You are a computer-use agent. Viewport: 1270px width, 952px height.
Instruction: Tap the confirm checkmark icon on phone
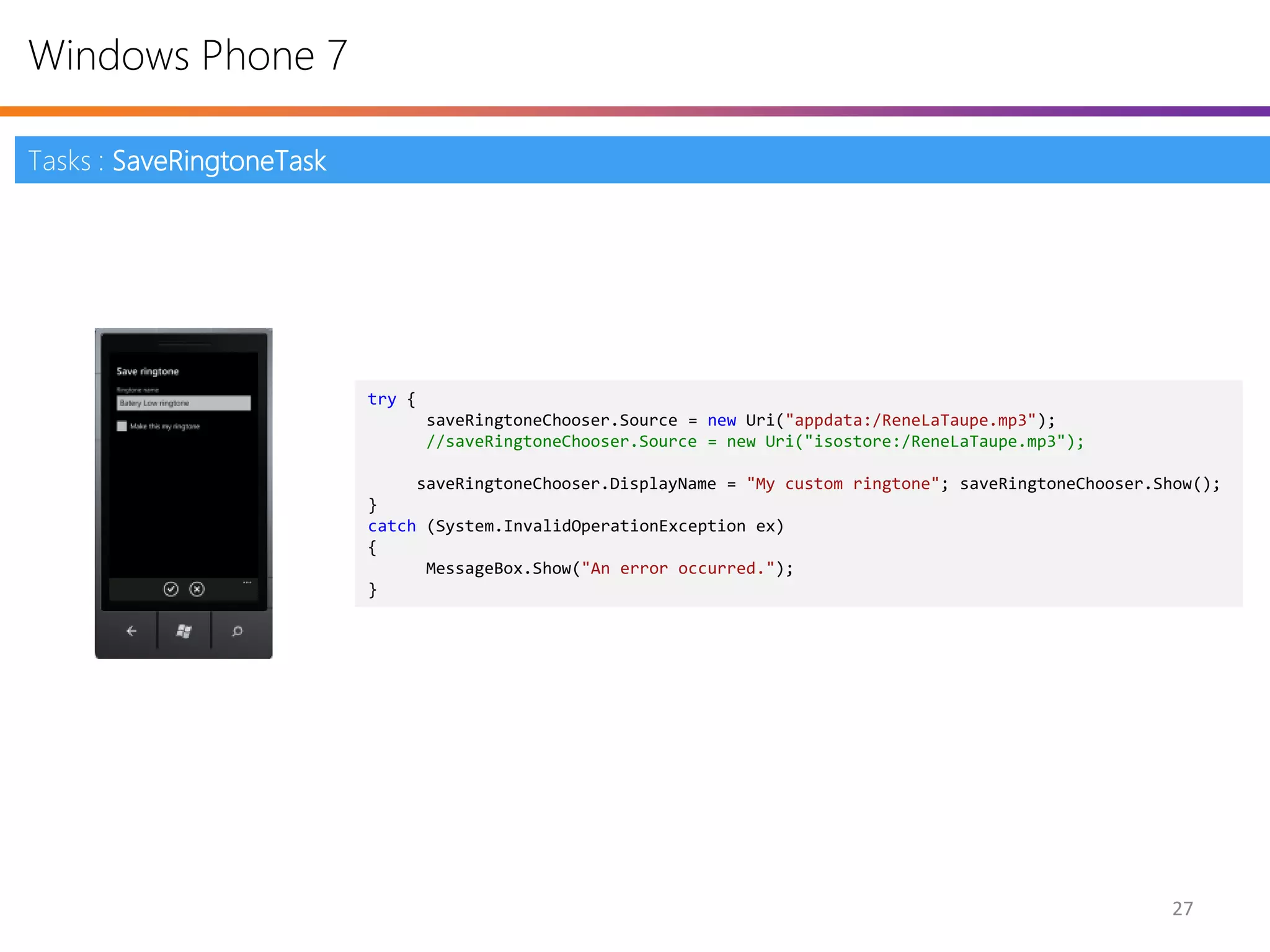click(171, 589)
